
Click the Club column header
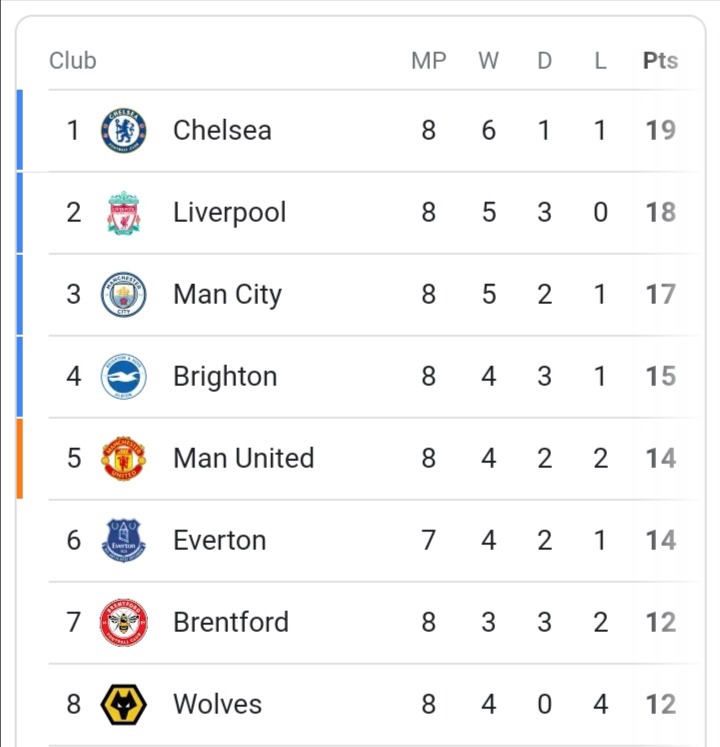click(x=73, y=61)
